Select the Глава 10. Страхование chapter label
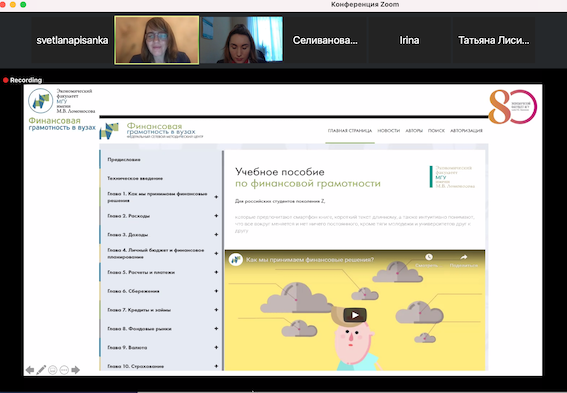Screen dimensions: 567x393 click(x=136, y=366)
